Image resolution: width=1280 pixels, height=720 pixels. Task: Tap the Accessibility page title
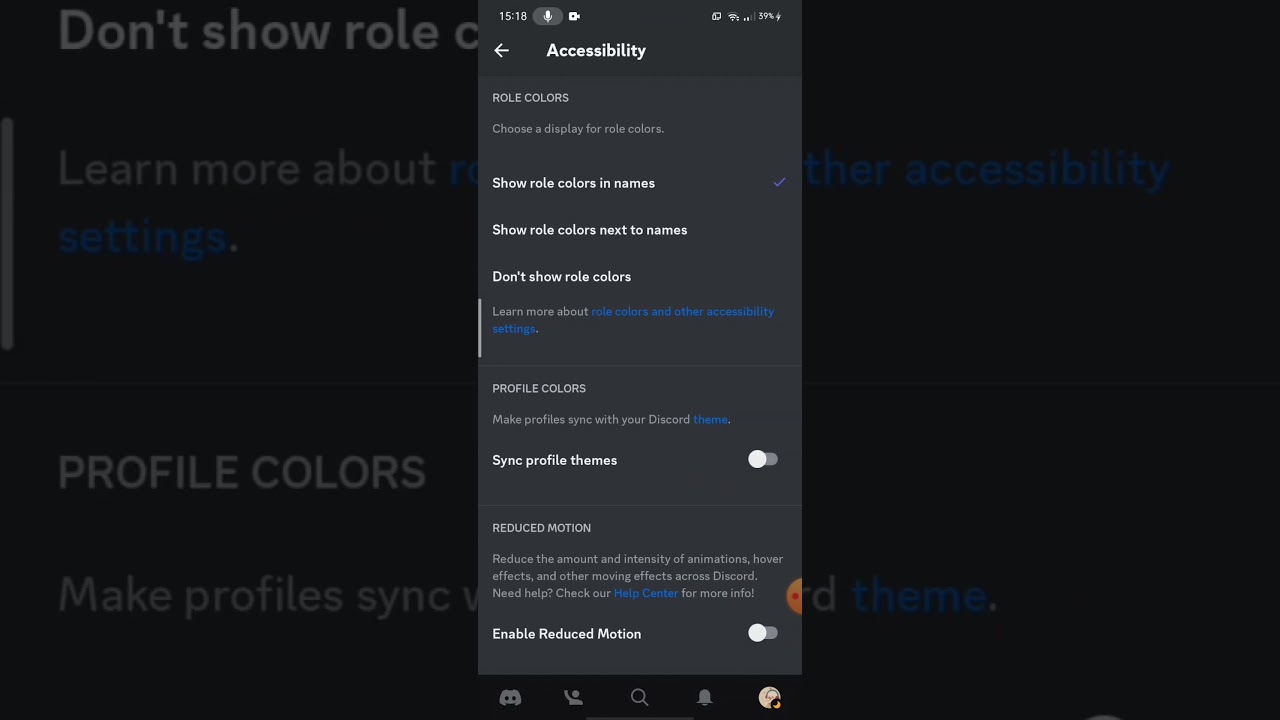pyautogui.click(x=596, y=50)
